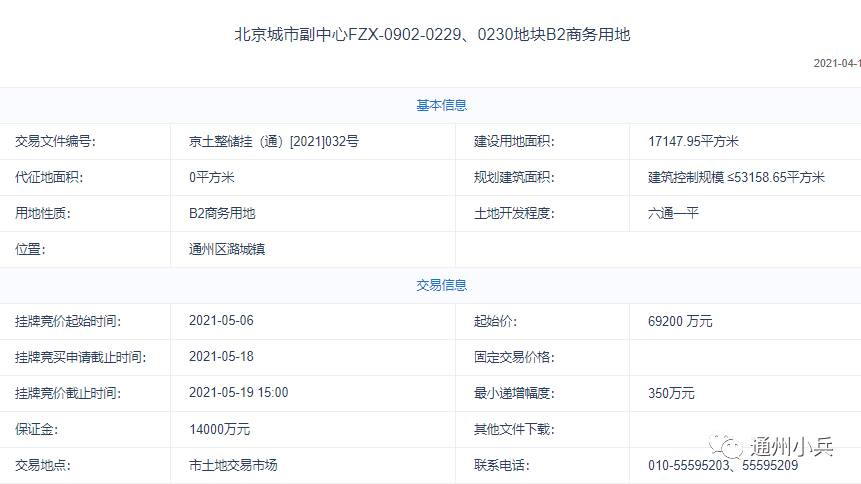Click the value 69200 万元
Screen dimensions: 861x484
(680, 321)
